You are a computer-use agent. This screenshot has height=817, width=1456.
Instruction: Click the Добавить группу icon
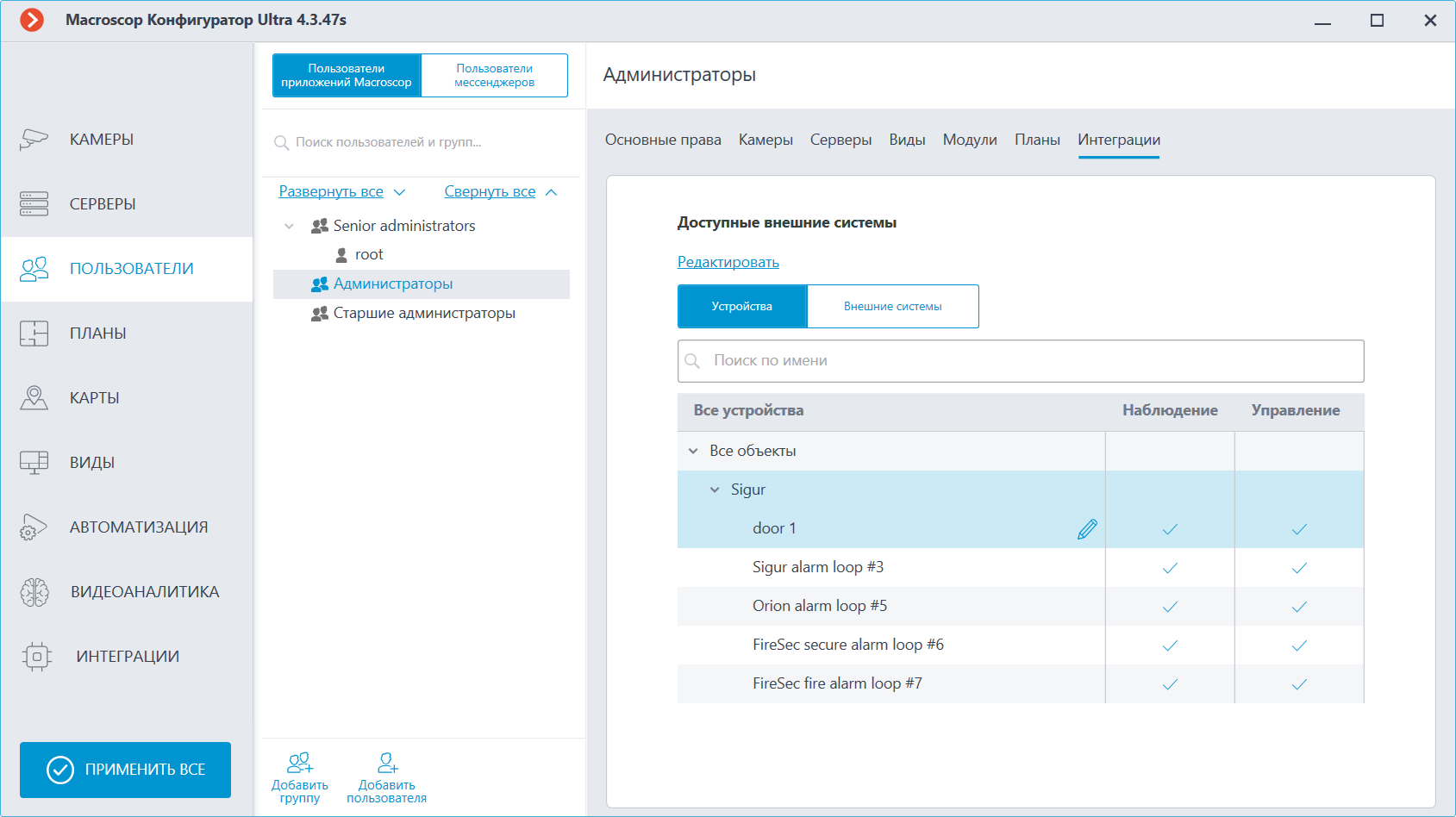(300, 763)
